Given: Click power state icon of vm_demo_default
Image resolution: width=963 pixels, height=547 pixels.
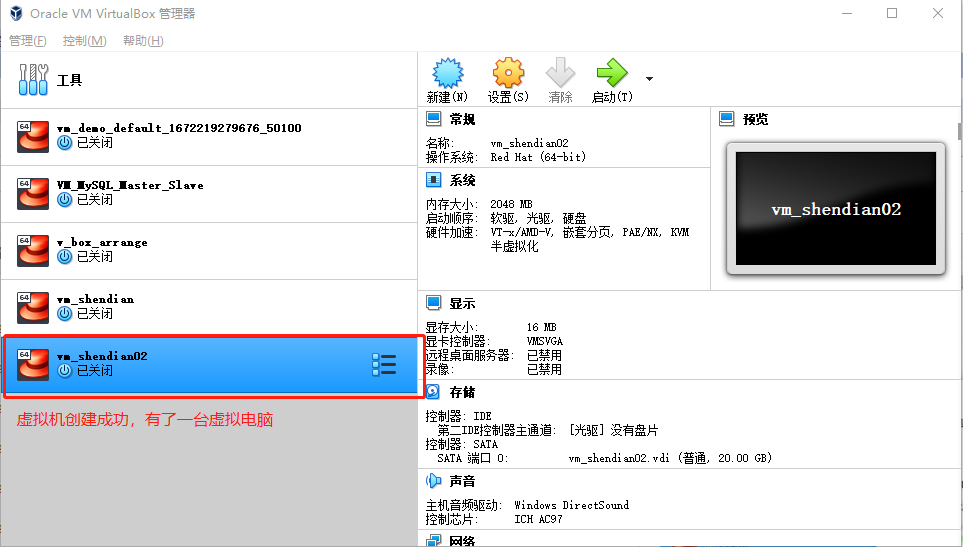Looking at the screenshot, I should [64, 143].
